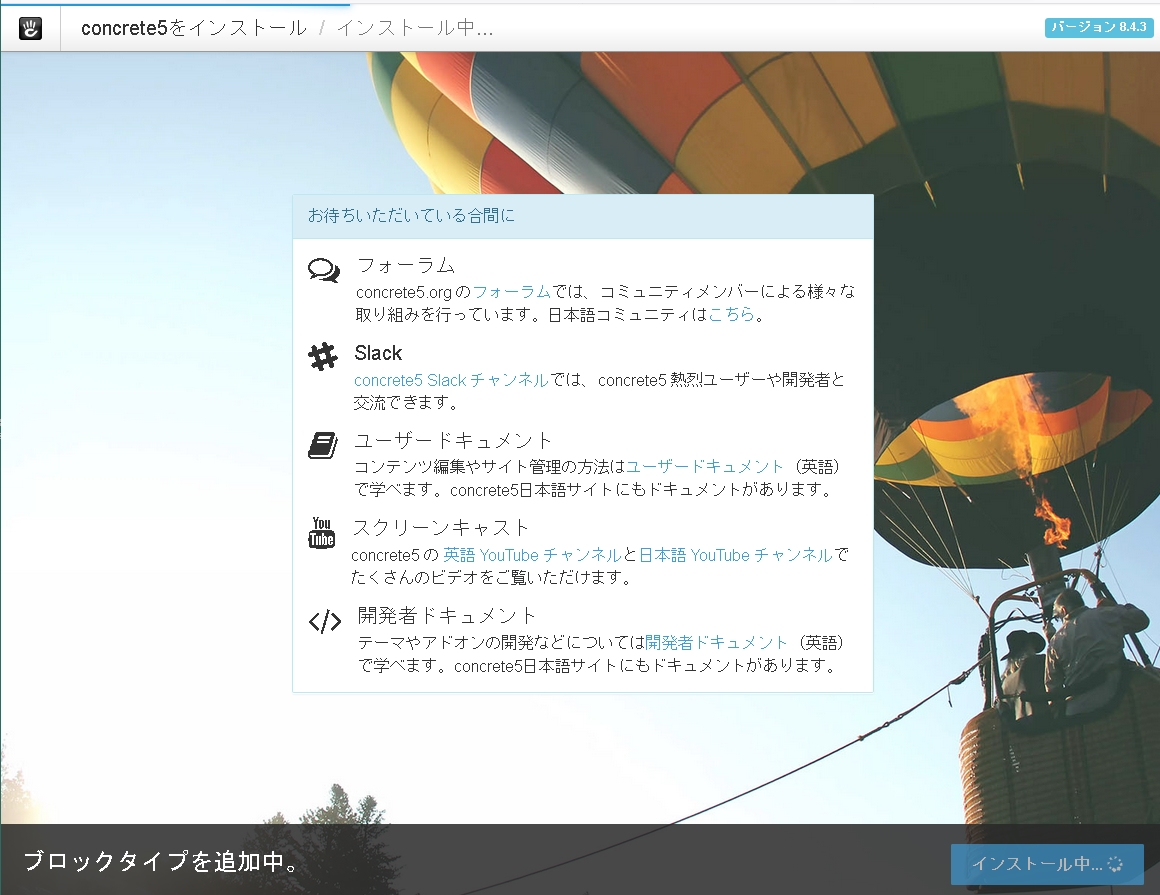1160x895 pixels.
Task: Click the ユーザードキュメント heading
Action: tap(453, 441)
